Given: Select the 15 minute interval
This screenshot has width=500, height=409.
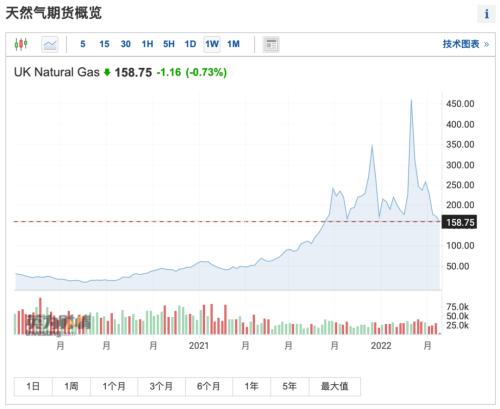Looking at the screenshot, I should [104, 44].
